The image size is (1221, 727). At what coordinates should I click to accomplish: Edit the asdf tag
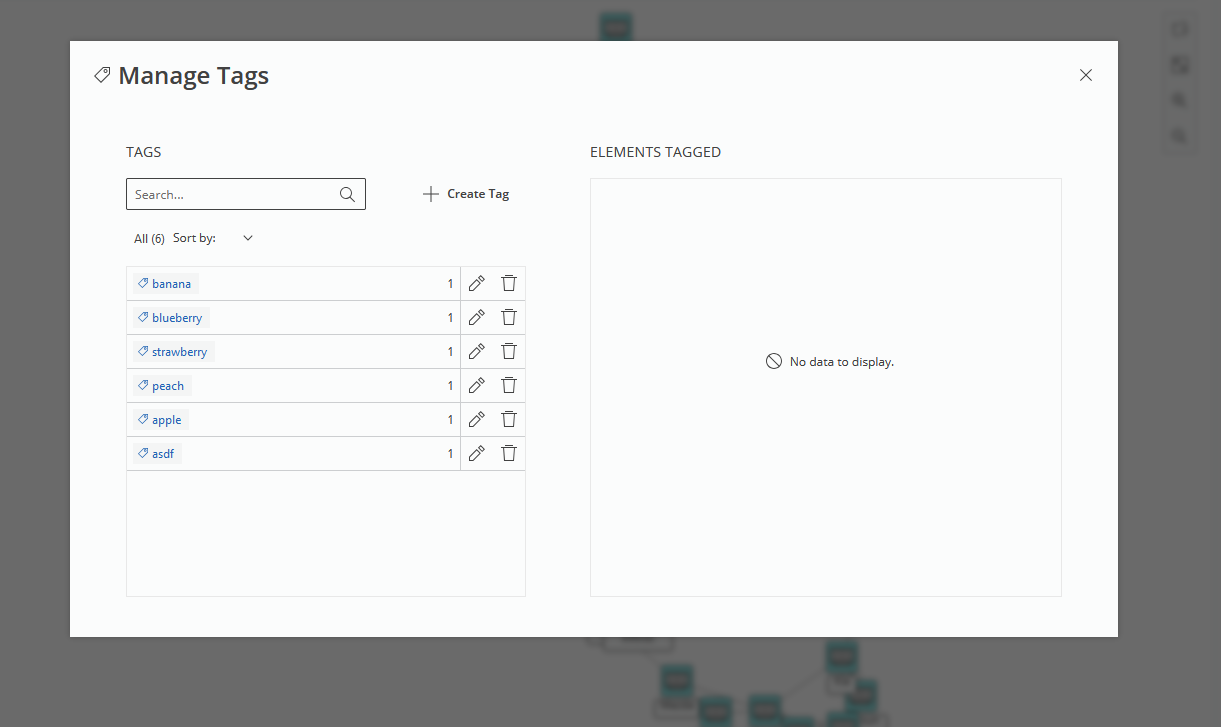tap(477, 454)
